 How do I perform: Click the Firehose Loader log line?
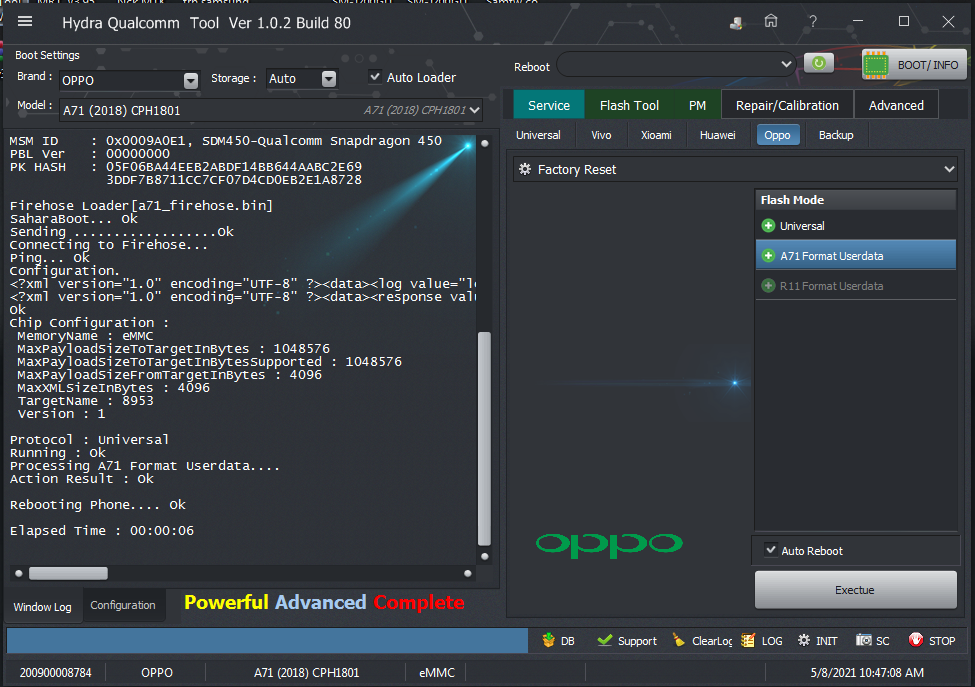click(x=141, y=205)
